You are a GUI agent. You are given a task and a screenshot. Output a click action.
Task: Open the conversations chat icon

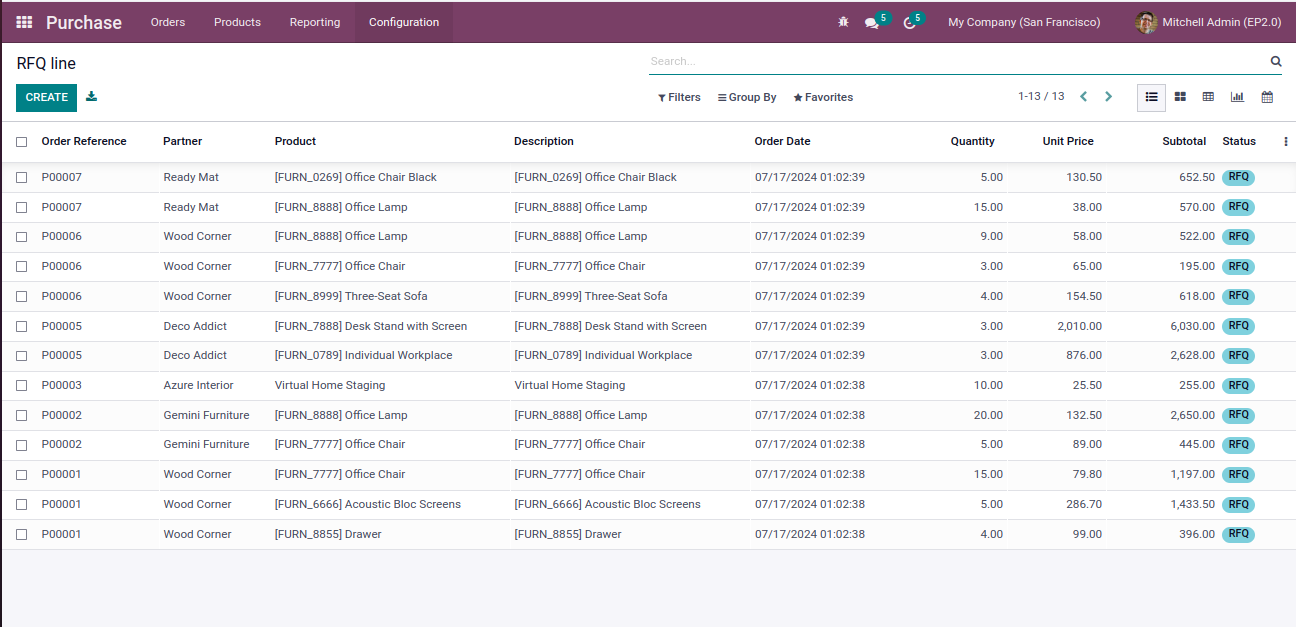click(872, 22)
